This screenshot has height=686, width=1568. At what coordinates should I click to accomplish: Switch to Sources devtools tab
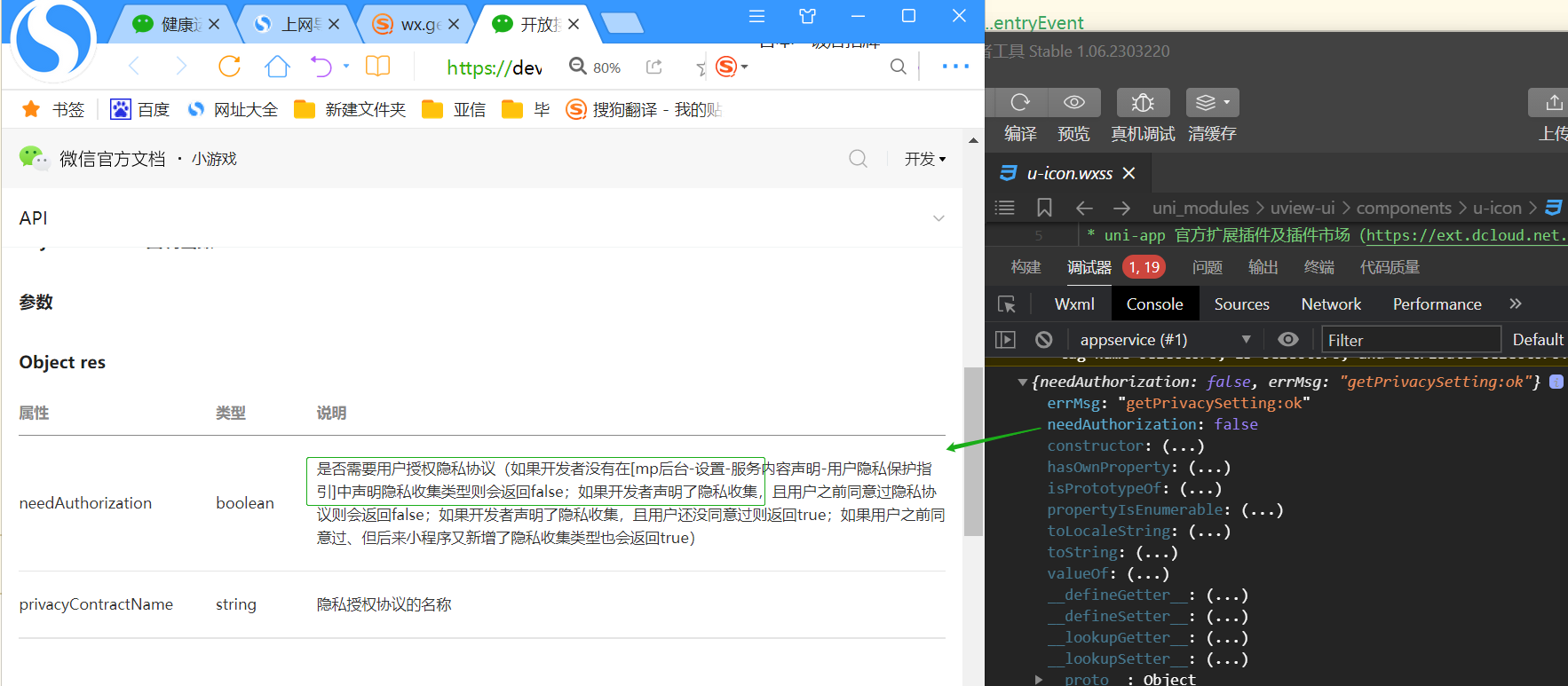pyautogui.click(x=1242, y=304)
